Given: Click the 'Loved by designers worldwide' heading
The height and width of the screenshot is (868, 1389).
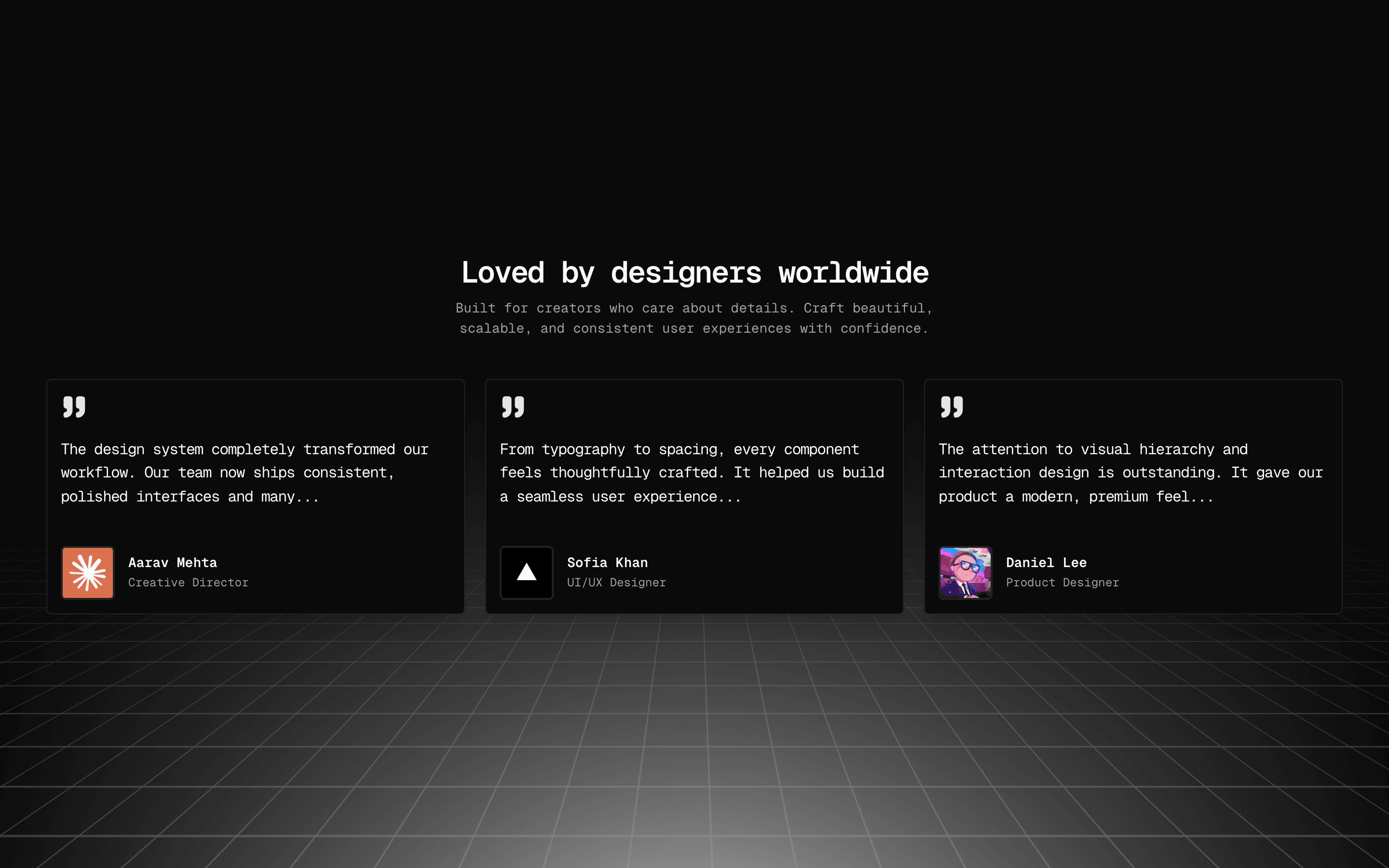Looking at the screenshot, I should point(694,272).
